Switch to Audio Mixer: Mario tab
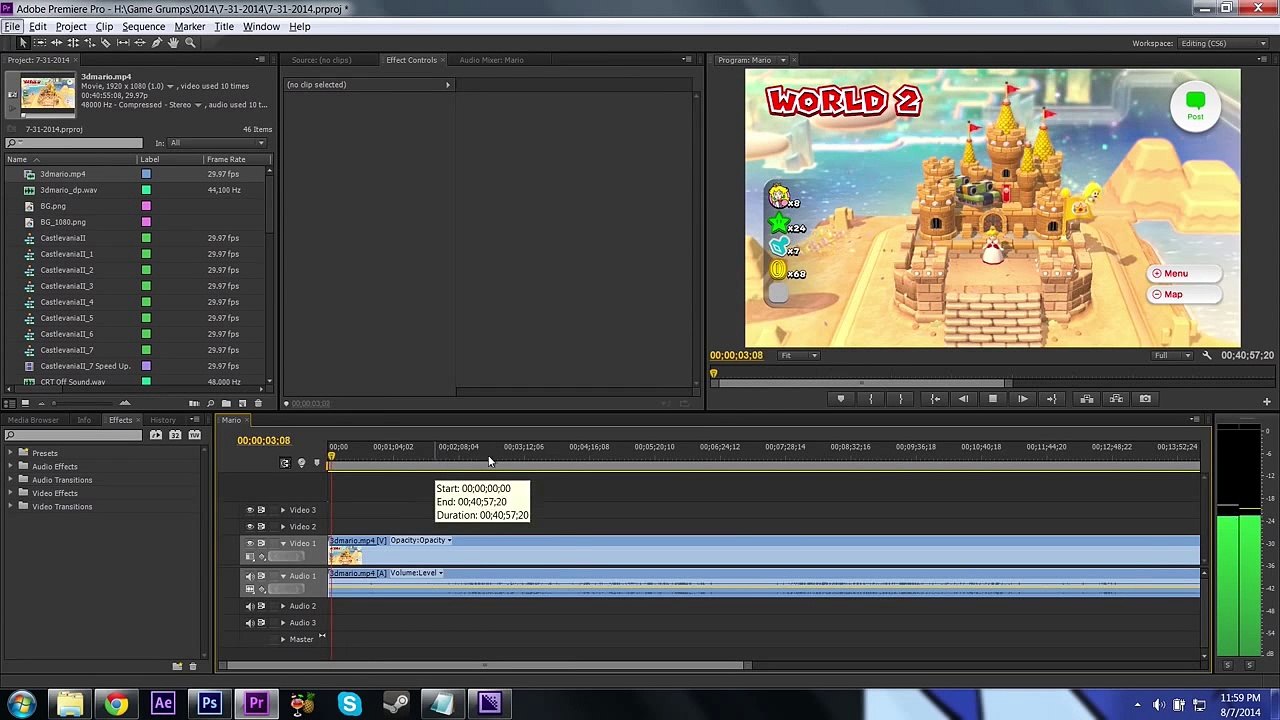Viewport: 1280px width, 720px height. 491,60
